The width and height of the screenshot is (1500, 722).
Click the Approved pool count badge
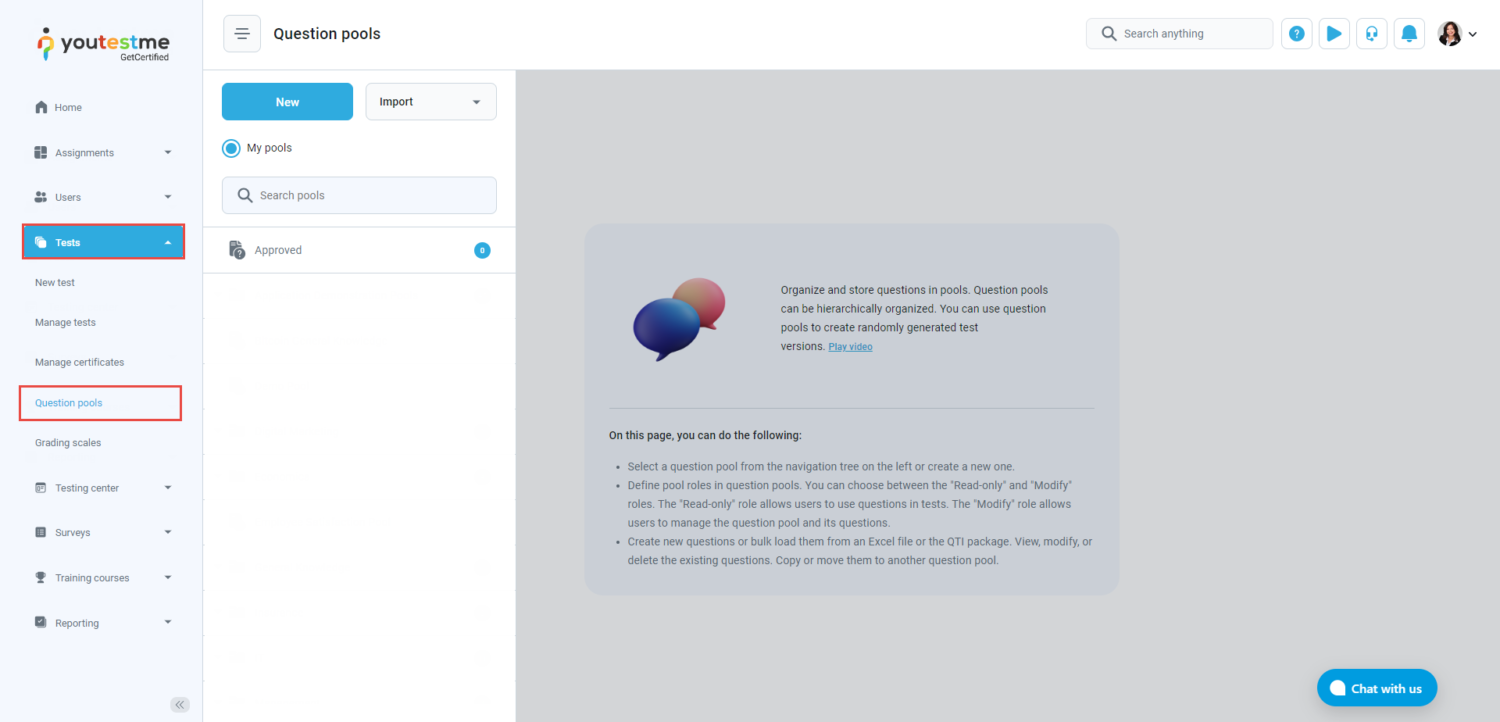[x=482, y=250]
